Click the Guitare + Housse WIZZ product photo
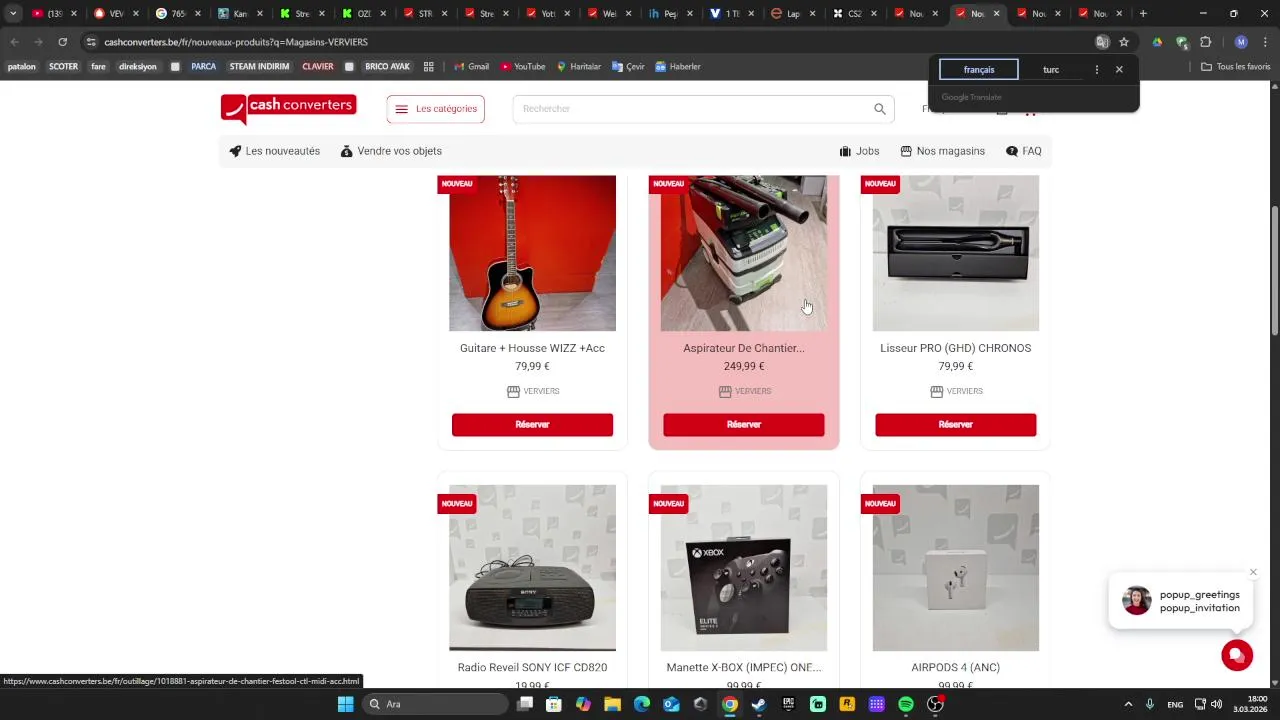Image resolution: width=1280 pixels, height=720 pixels. click(x=532, y=253)
